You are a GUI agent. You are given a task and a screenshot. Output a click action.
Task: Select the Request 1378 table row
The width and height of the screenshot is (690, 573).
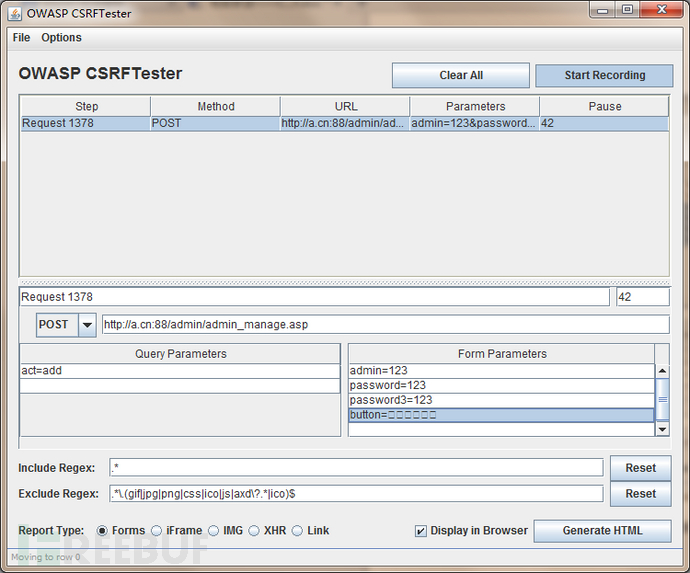click(345, 123)
